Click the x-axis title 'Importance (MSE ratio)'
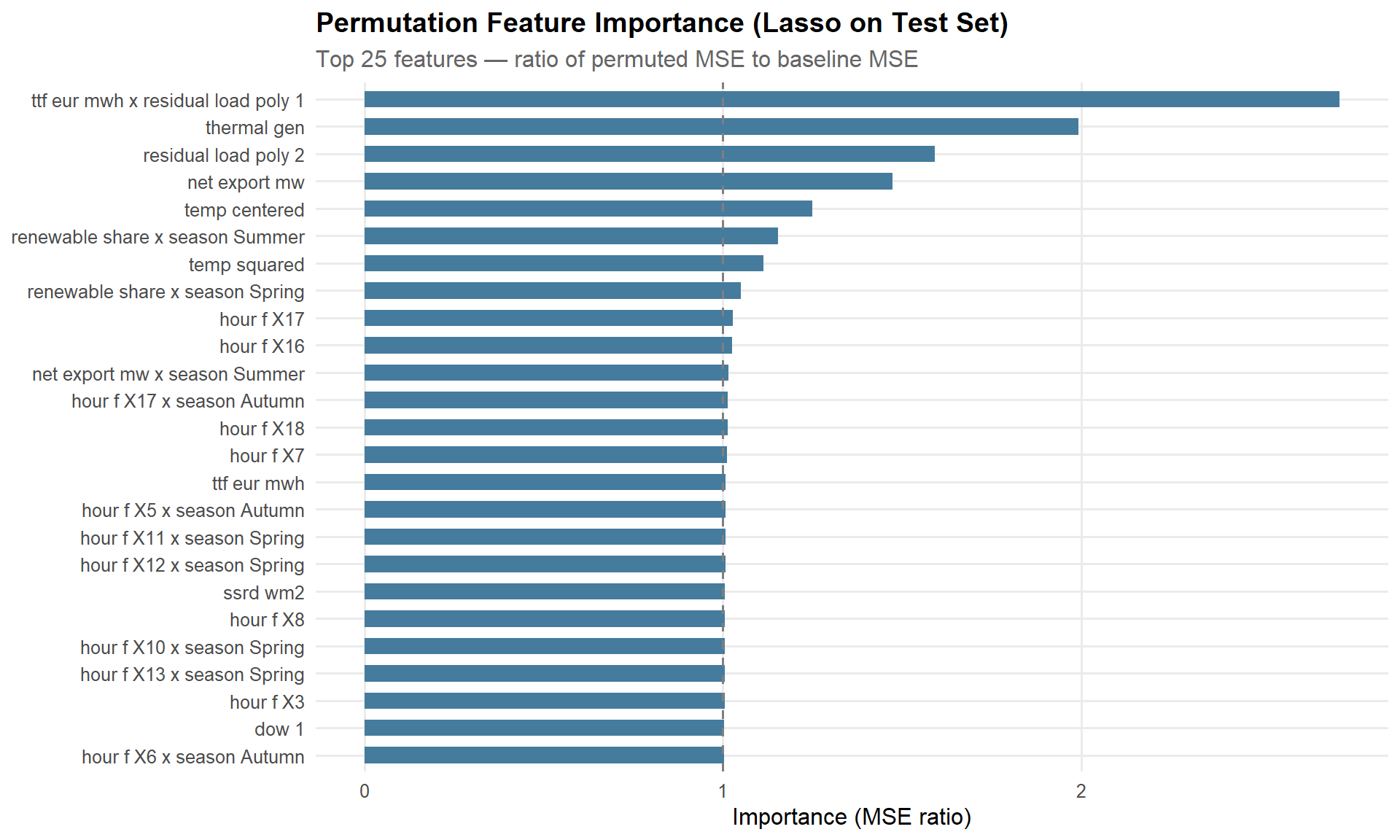 coord(851,817)
